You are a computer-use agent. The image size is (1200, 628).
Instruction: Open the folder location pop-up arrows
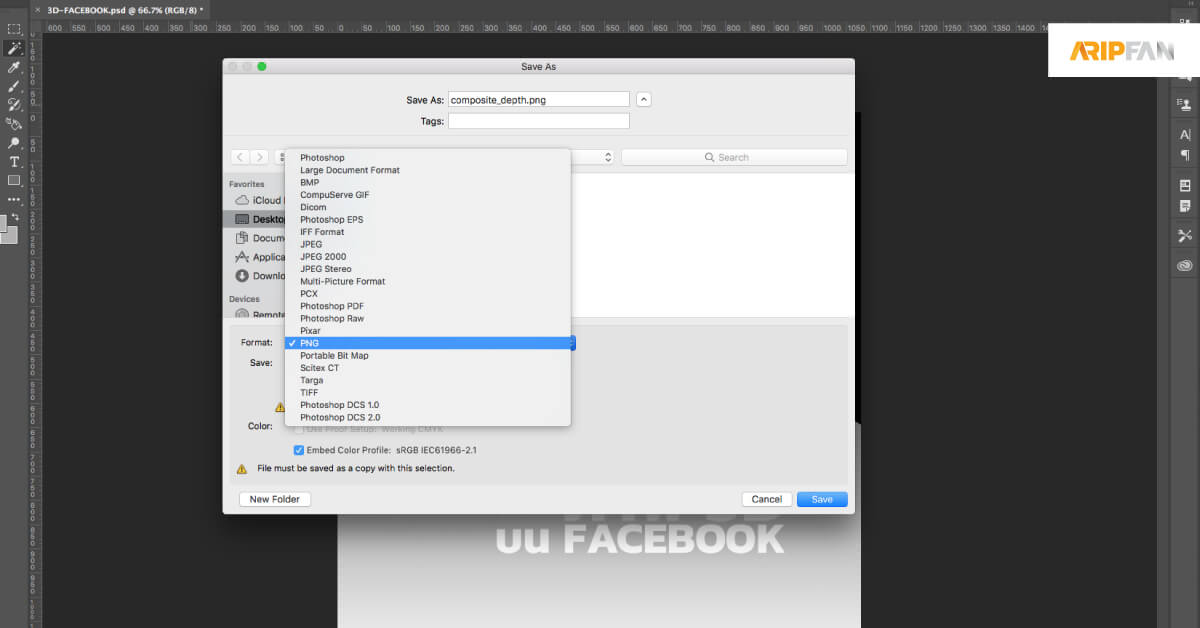click(x=607, y=157)
